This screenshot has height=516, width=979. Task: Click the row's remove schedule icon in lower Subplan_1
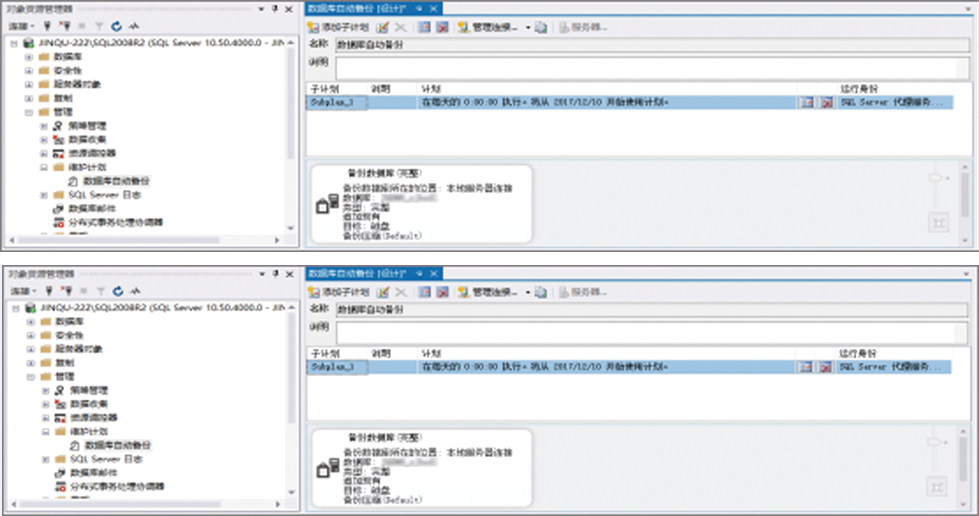point(827,368)
